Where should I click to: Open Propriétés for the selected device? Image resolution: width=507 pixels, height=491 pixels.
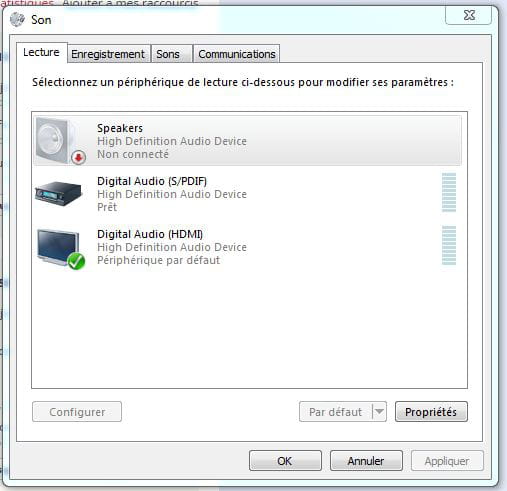click(x=431, y=412)
